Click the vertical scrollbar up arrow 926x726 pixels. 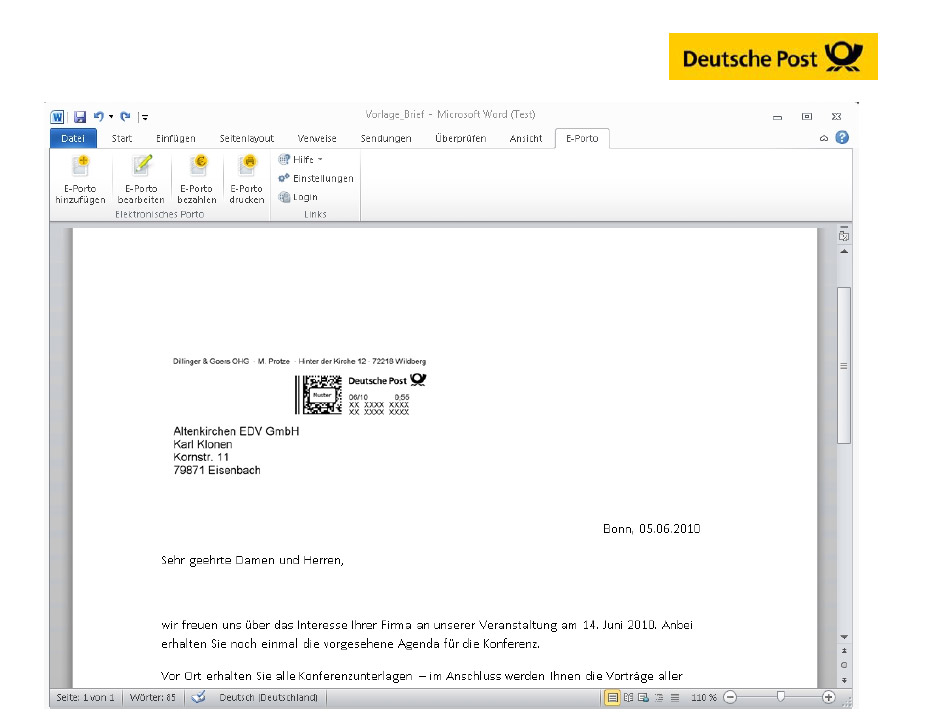844,252
